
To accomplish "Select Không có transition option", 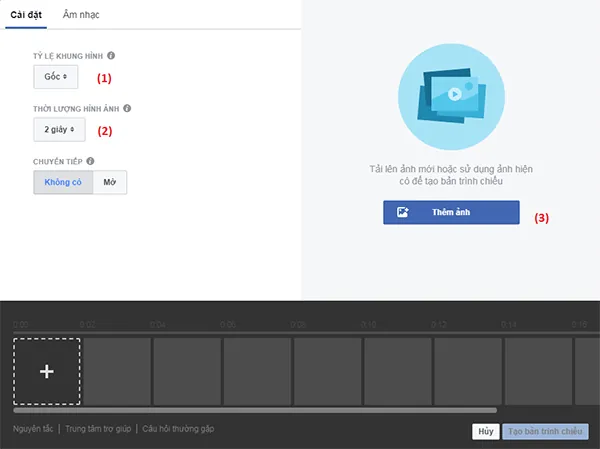I will [x=63, y=182].
